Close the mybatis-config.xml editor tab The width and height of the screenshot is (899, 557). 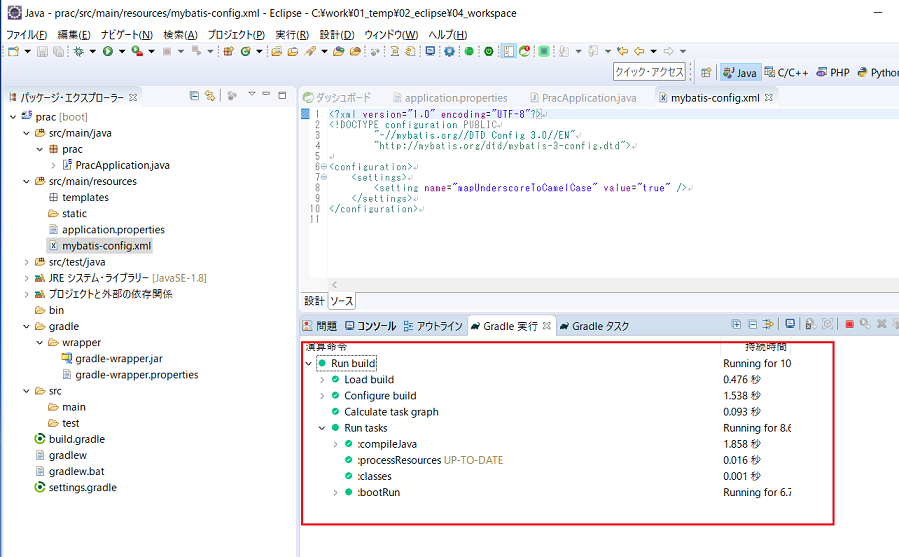pyautogui.click(x=769, y=98)
